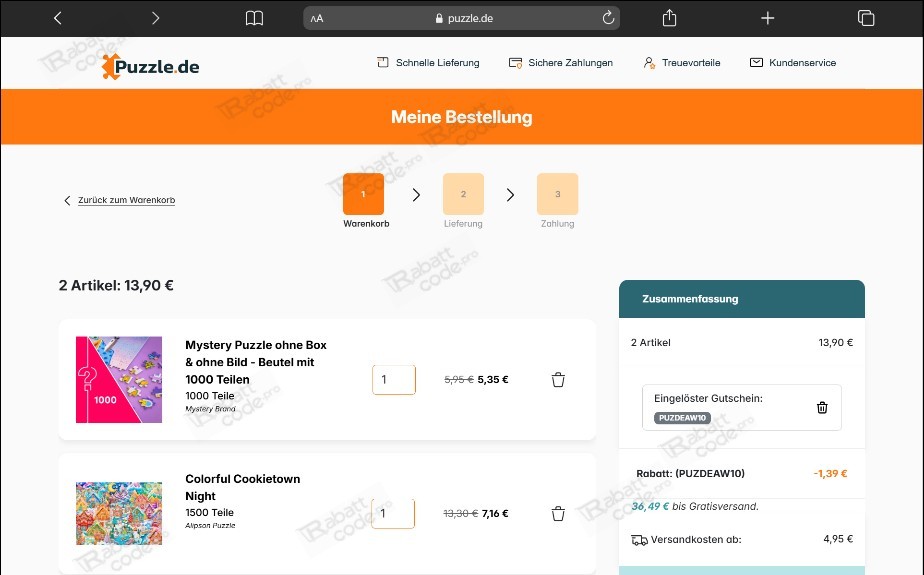The width and height of the screenshot is (924, 575).
Task: Select checkout step 2 Lieferung
Action: pyautogui.click(x=463, y=194)
